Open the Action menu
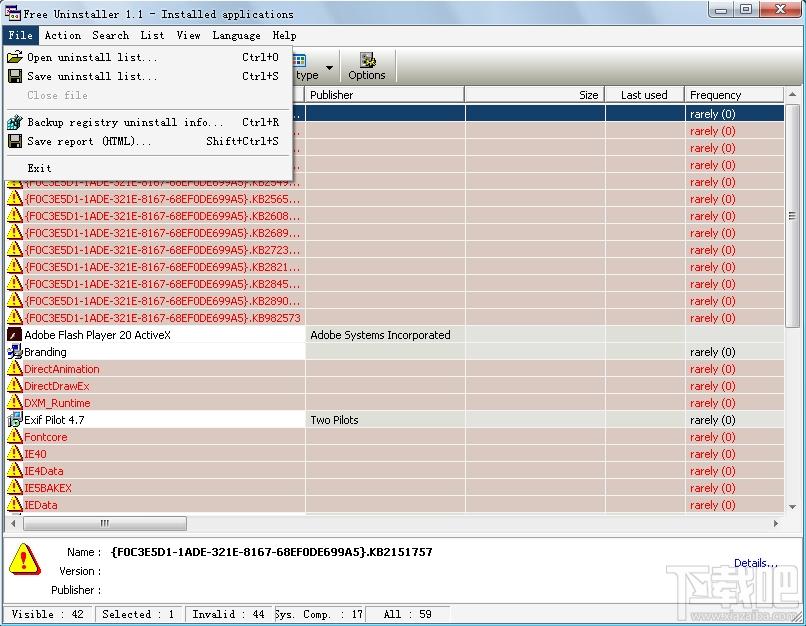806x626 pixels. [x=63, y=35]
